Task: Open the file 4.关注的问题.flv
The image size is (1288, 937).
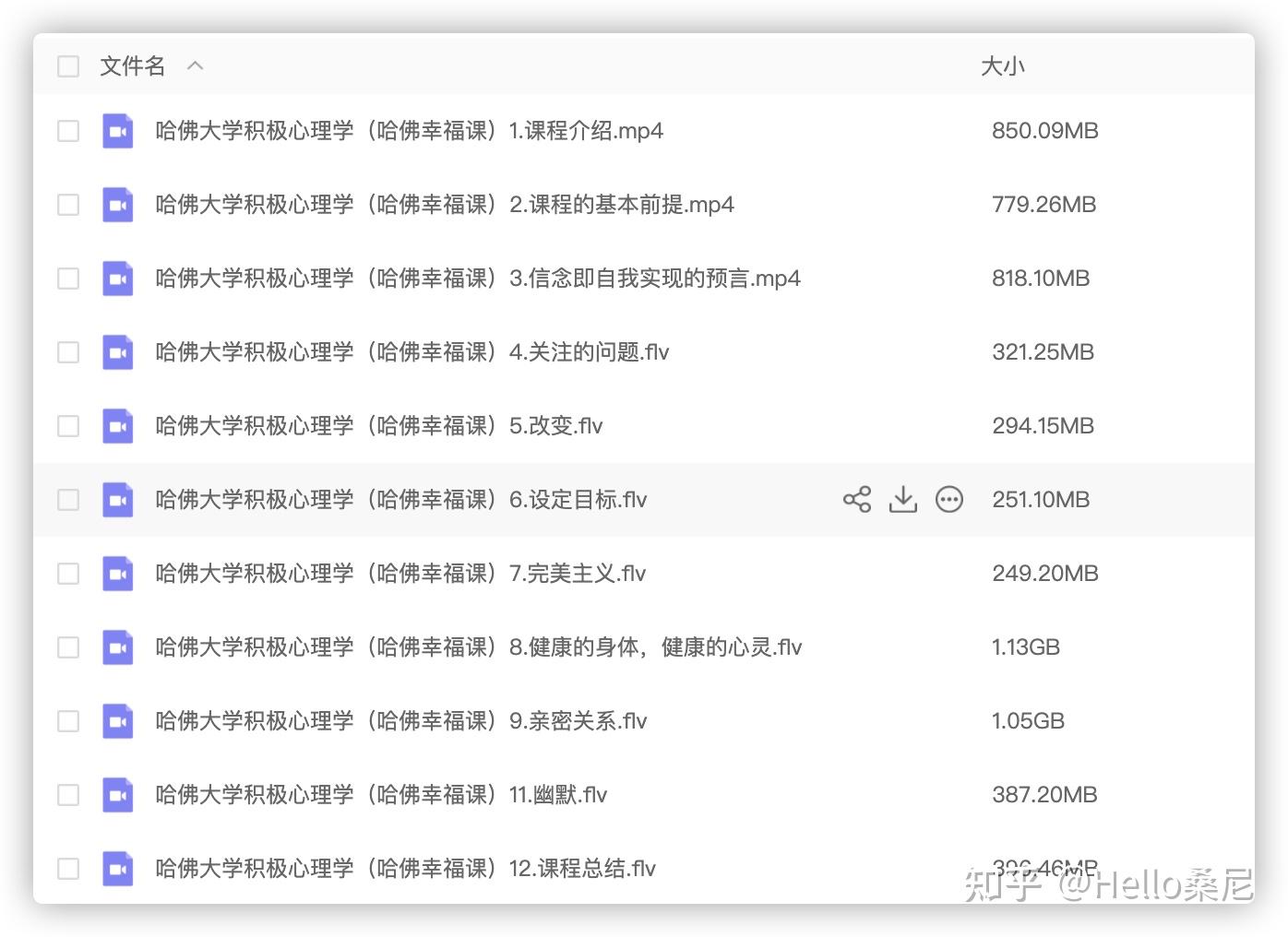Action: [412, 352]
